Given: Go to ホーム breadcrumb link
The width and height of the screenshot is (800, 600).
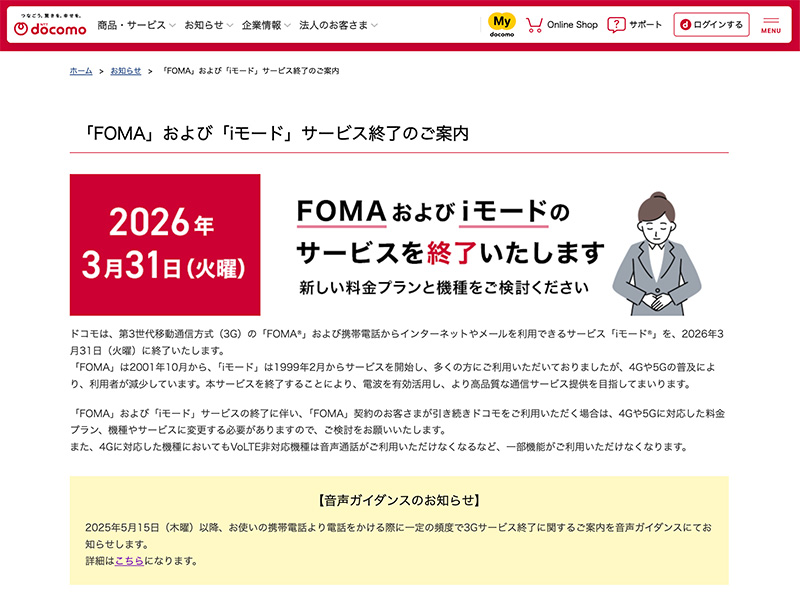Looking at the screenshot, I should click(x=81, y=71).
